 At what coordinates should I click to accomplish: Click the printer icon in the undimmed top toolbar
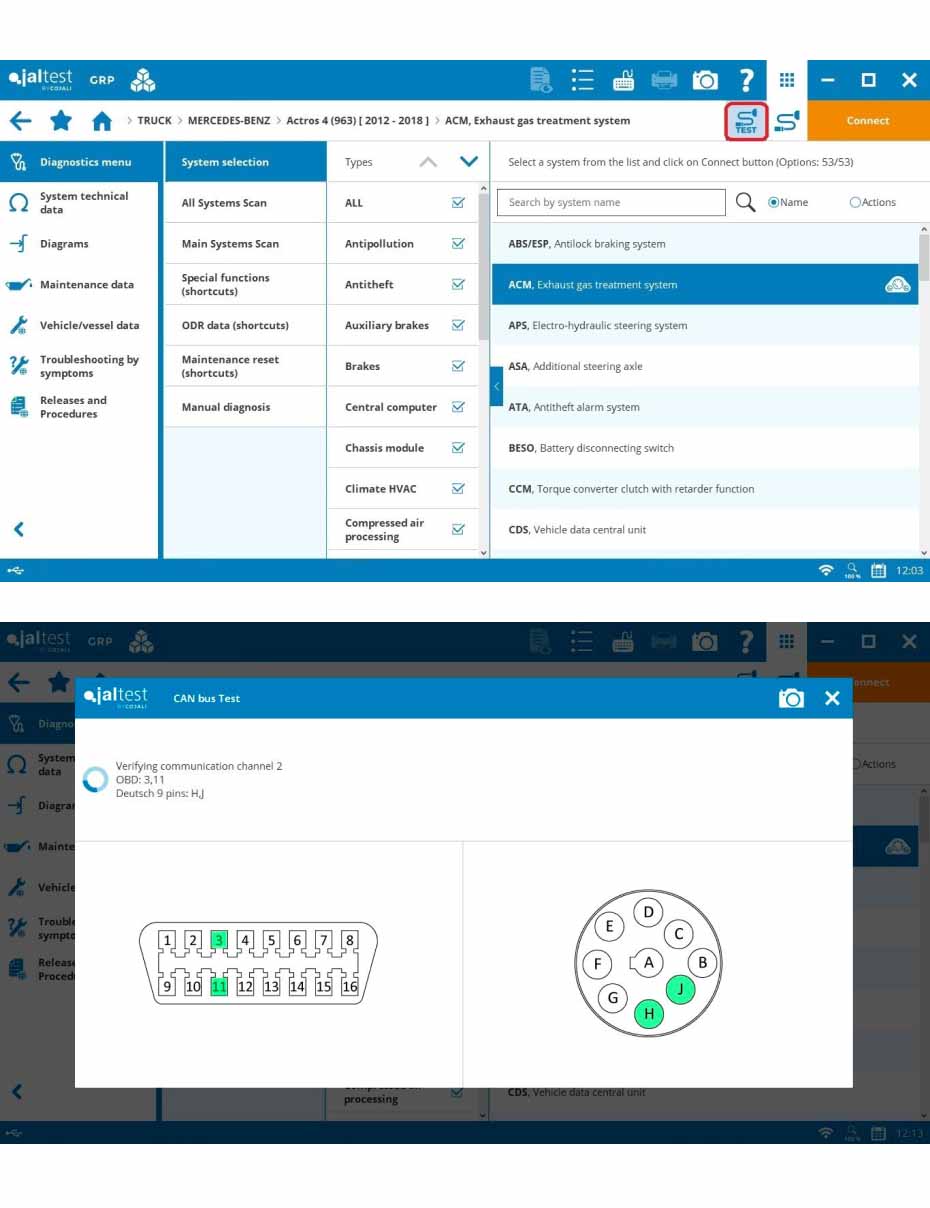point(664,80)
